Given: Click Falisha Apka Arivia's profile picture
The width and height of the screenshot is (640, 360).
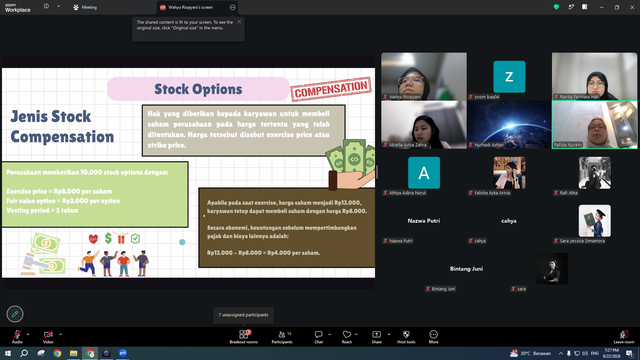Looking at the screenshot, I should pos(509,173).
